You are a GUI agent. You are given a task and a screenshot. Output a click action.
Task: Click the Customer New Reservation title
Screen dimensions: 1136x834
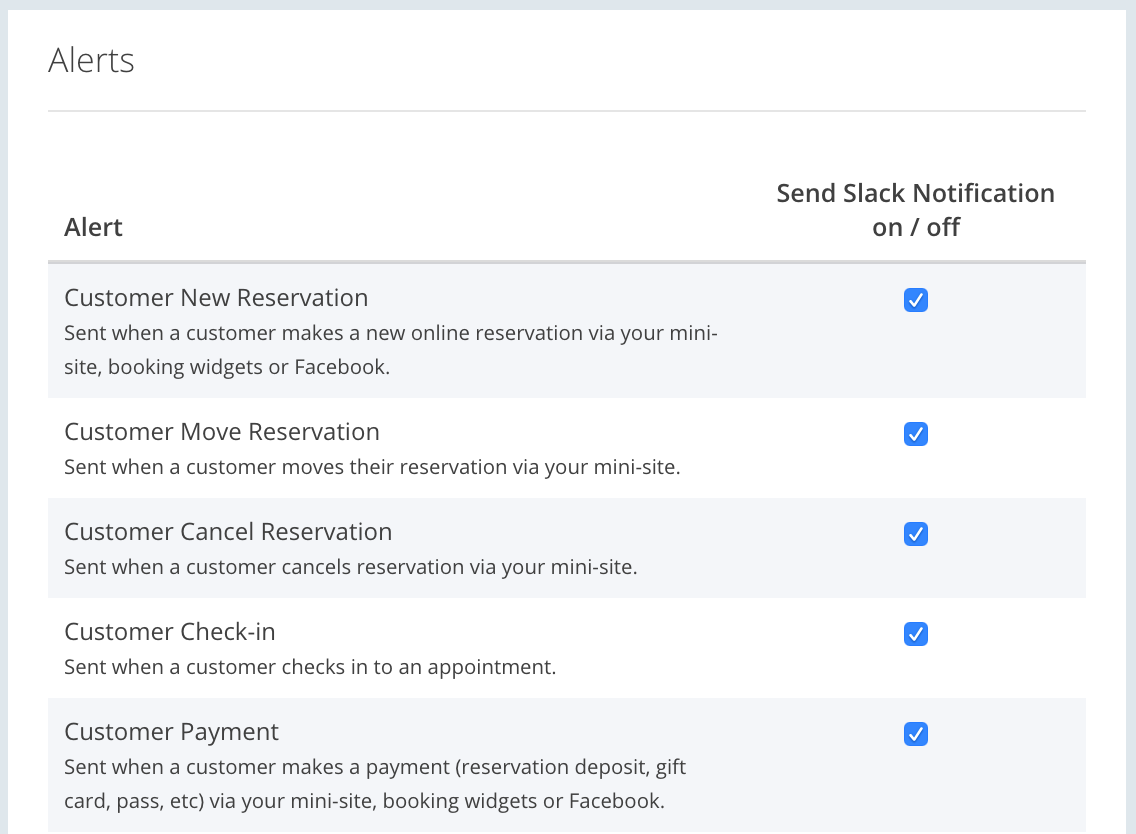(216, 298)
